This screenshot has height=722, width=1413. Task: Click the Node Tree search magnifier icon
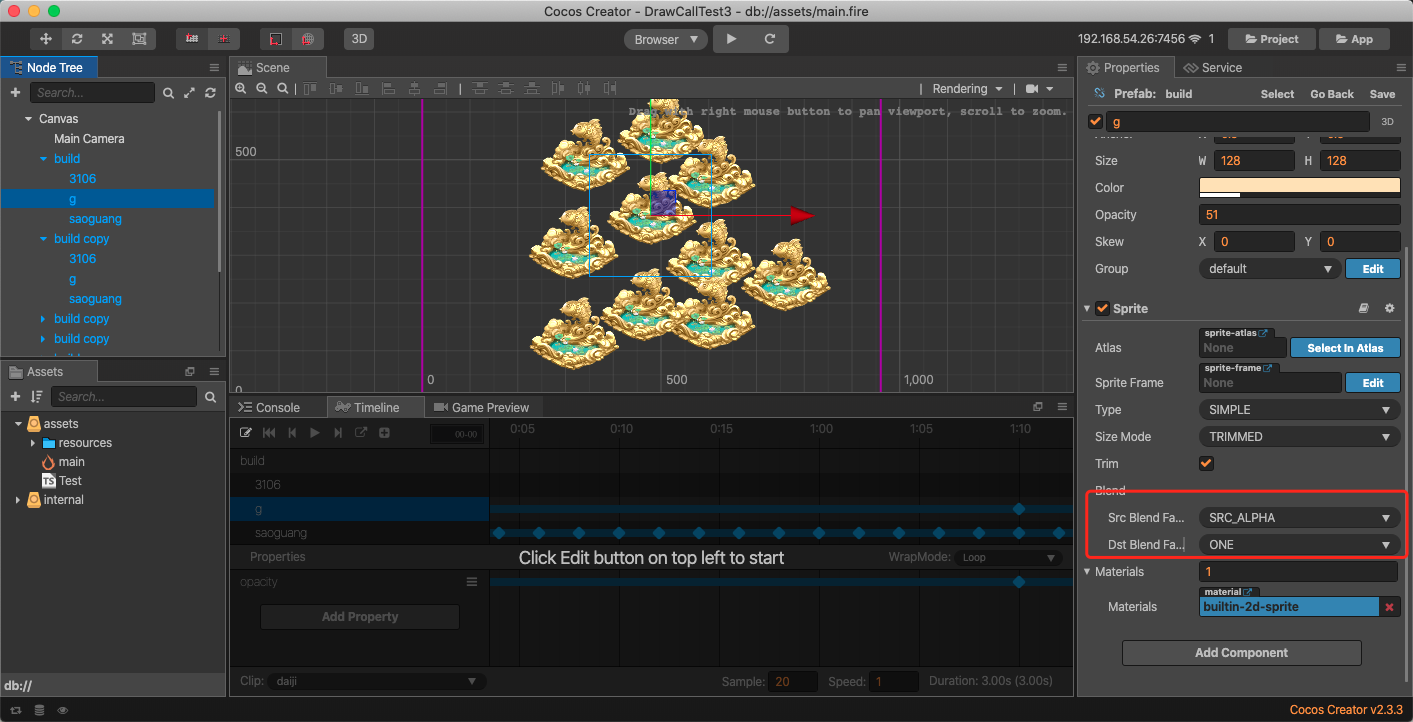click(168, 93)
